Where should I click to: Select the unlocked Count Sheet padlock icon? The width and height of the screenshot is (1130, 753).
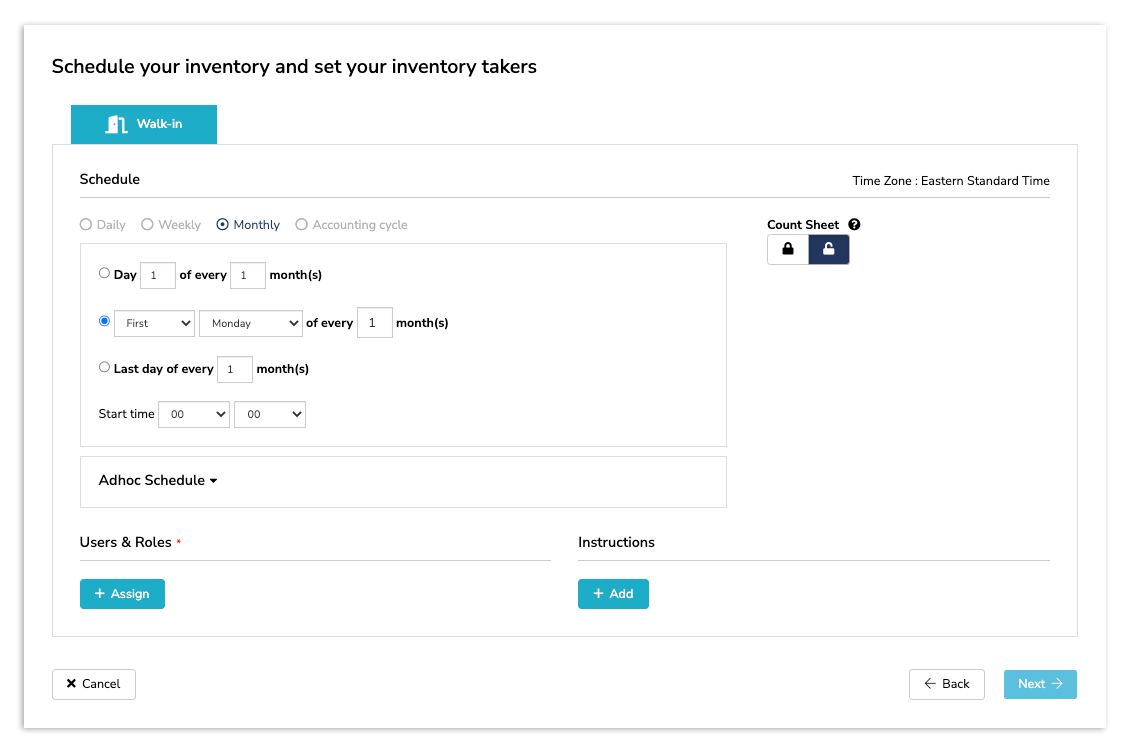click(x=829, y=249)
